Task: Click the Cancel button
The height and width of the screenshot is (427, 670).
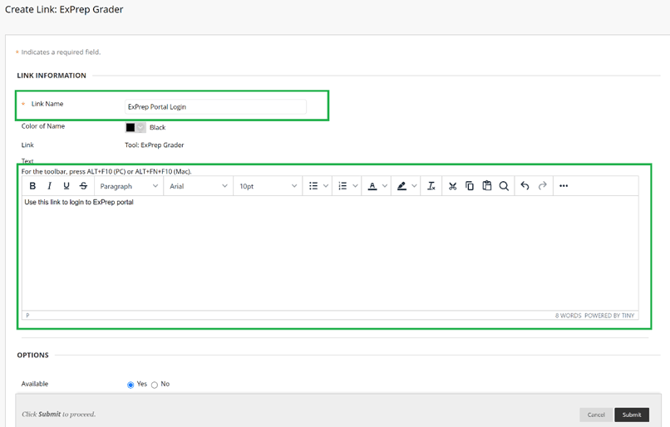Action: [596, 415]
